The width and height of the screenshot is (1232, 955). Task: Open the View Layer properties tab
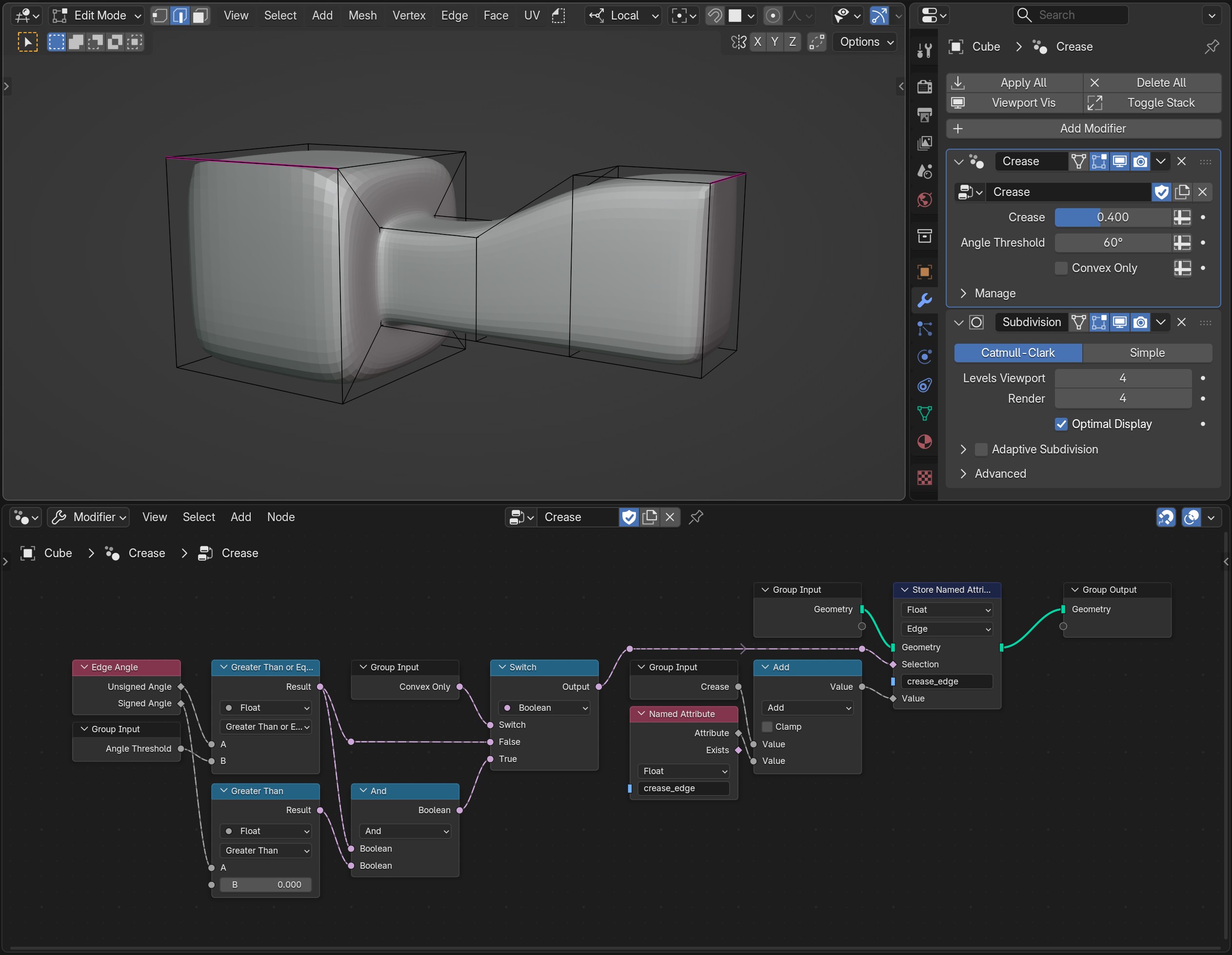pyautogui.click(x=924, y=143)
